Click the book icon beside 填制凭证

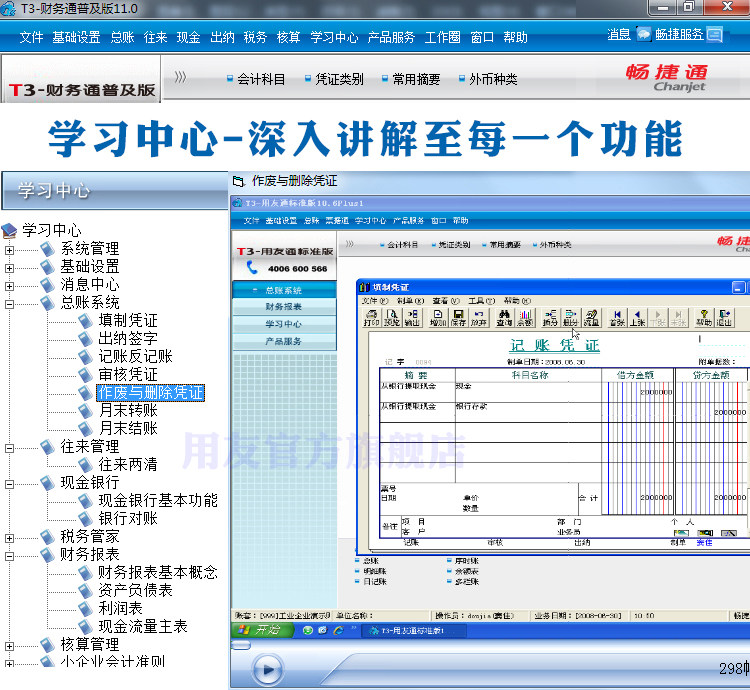click(x=86, y=320)
